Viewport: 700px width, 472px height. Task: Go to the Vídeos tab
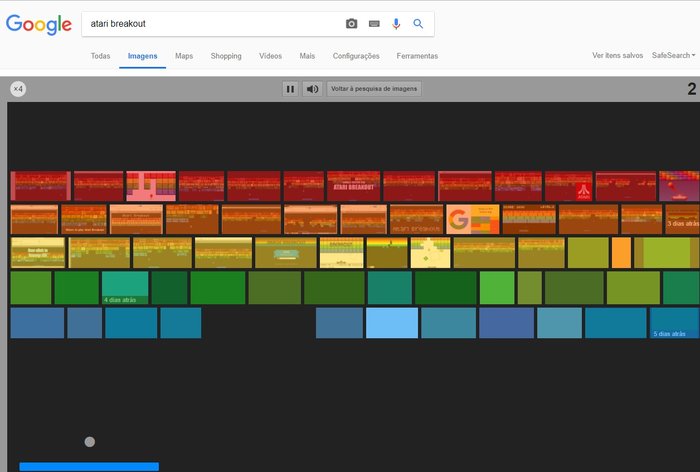pyautogui.click(x=271, y=56)
